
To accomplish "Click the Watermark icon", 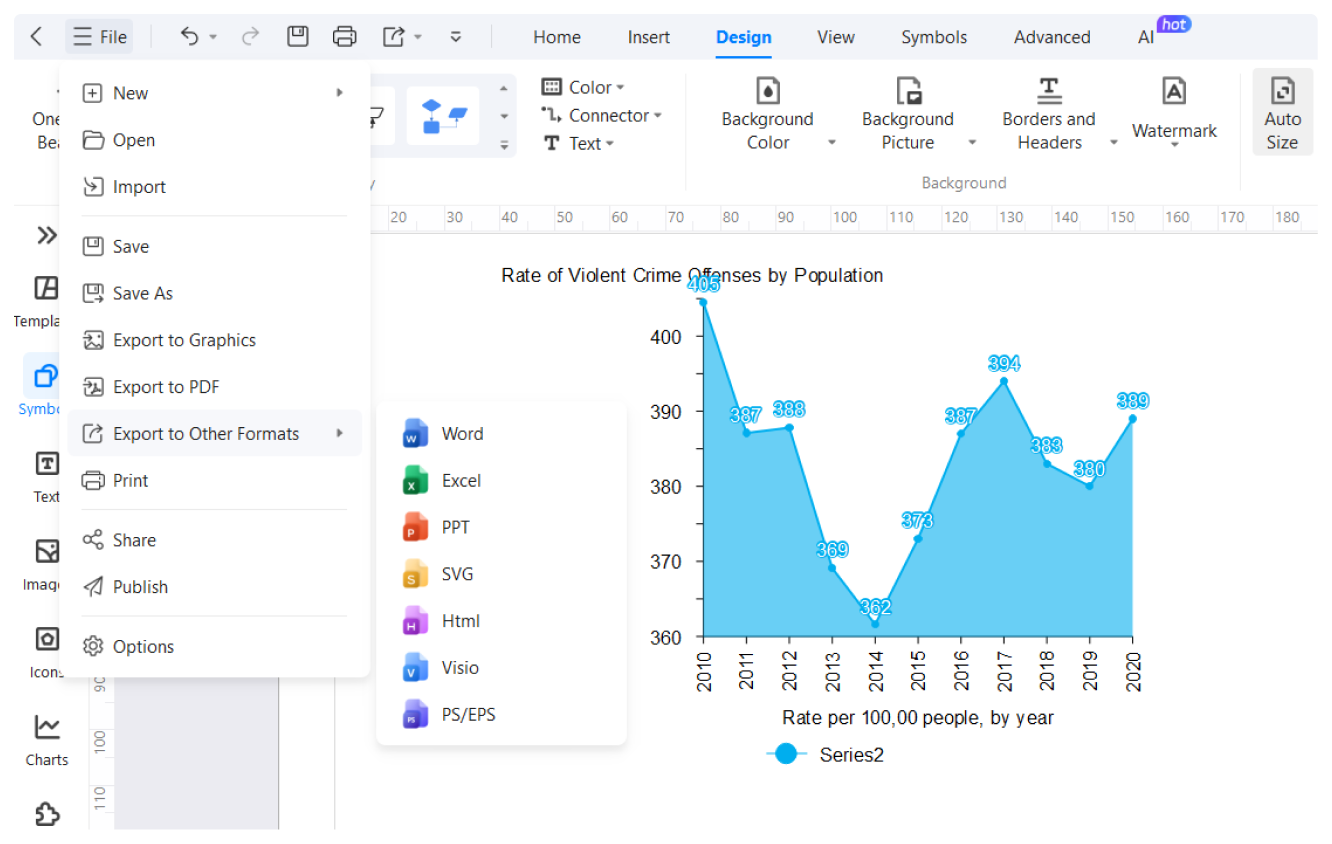I will pyautogui.click(x=1174, y=91).
